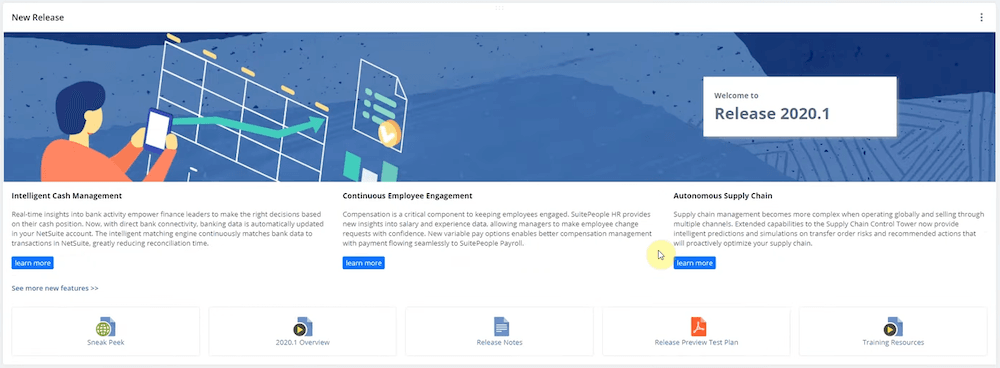
Task: Open the Release Notes document icon
Action: [501, 327]
